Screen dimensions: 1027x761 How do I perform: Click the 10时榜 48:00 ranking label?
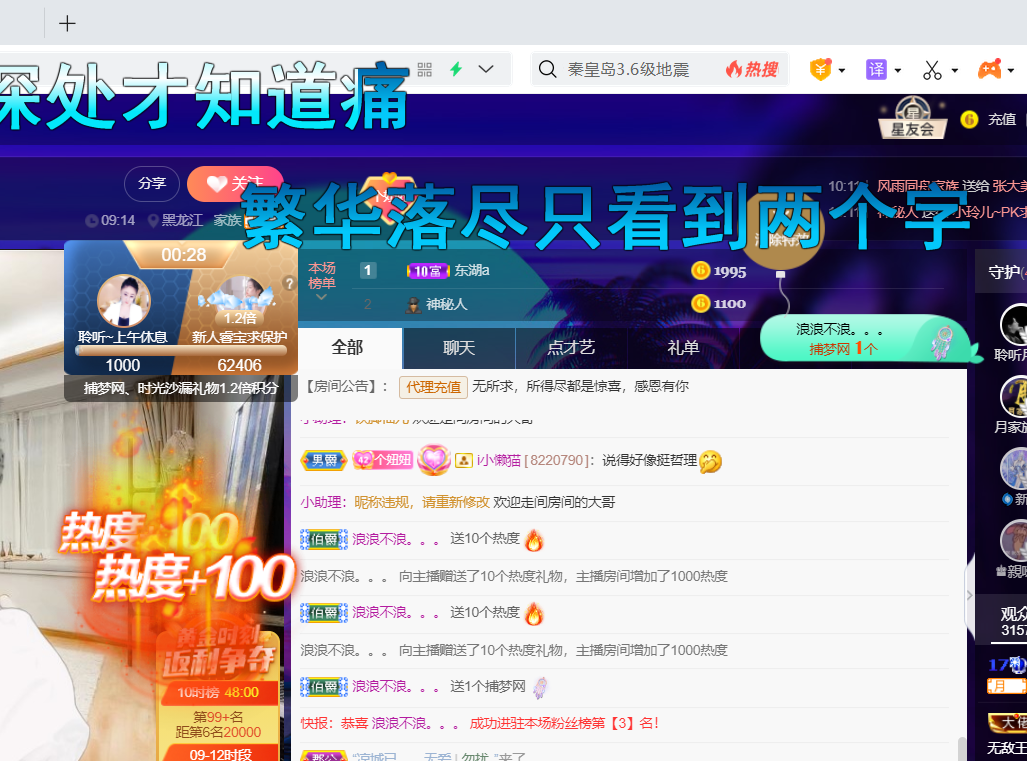[x=218, y=693]
